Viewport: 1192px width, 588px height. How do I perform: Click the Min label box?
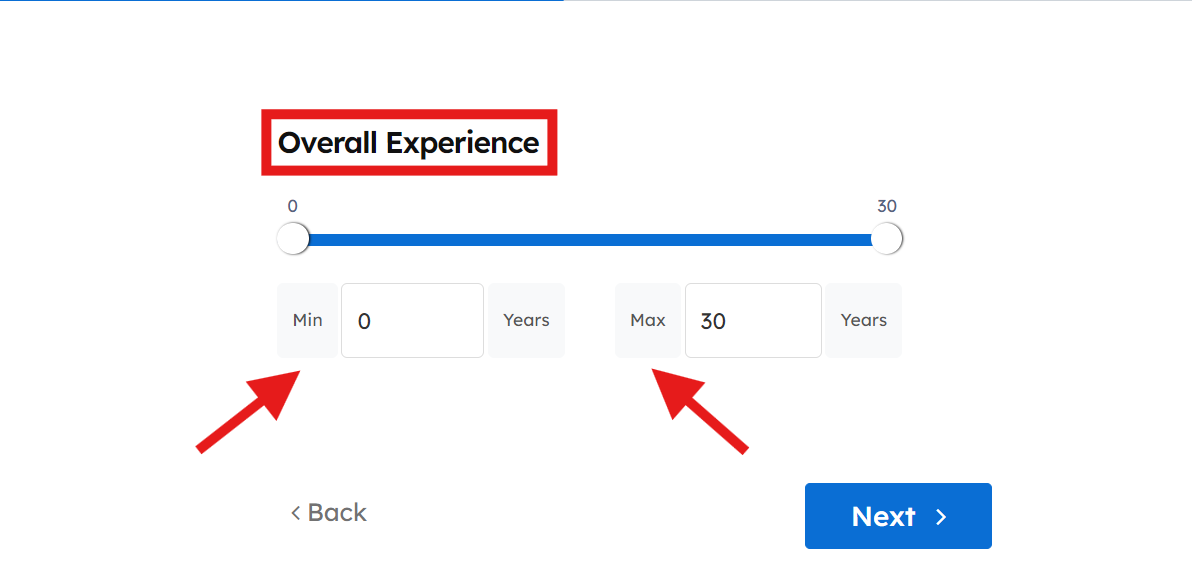(308, 321)
